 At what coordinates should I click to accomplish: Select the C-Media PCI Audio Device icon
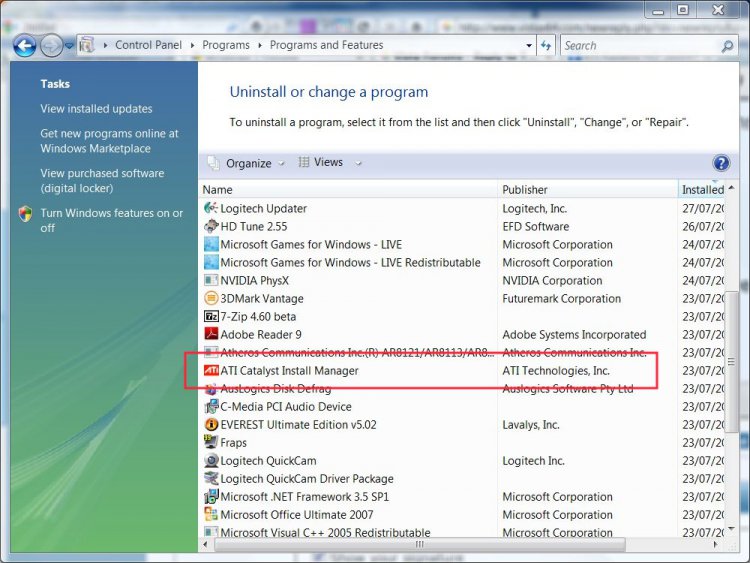coord(211,407)
